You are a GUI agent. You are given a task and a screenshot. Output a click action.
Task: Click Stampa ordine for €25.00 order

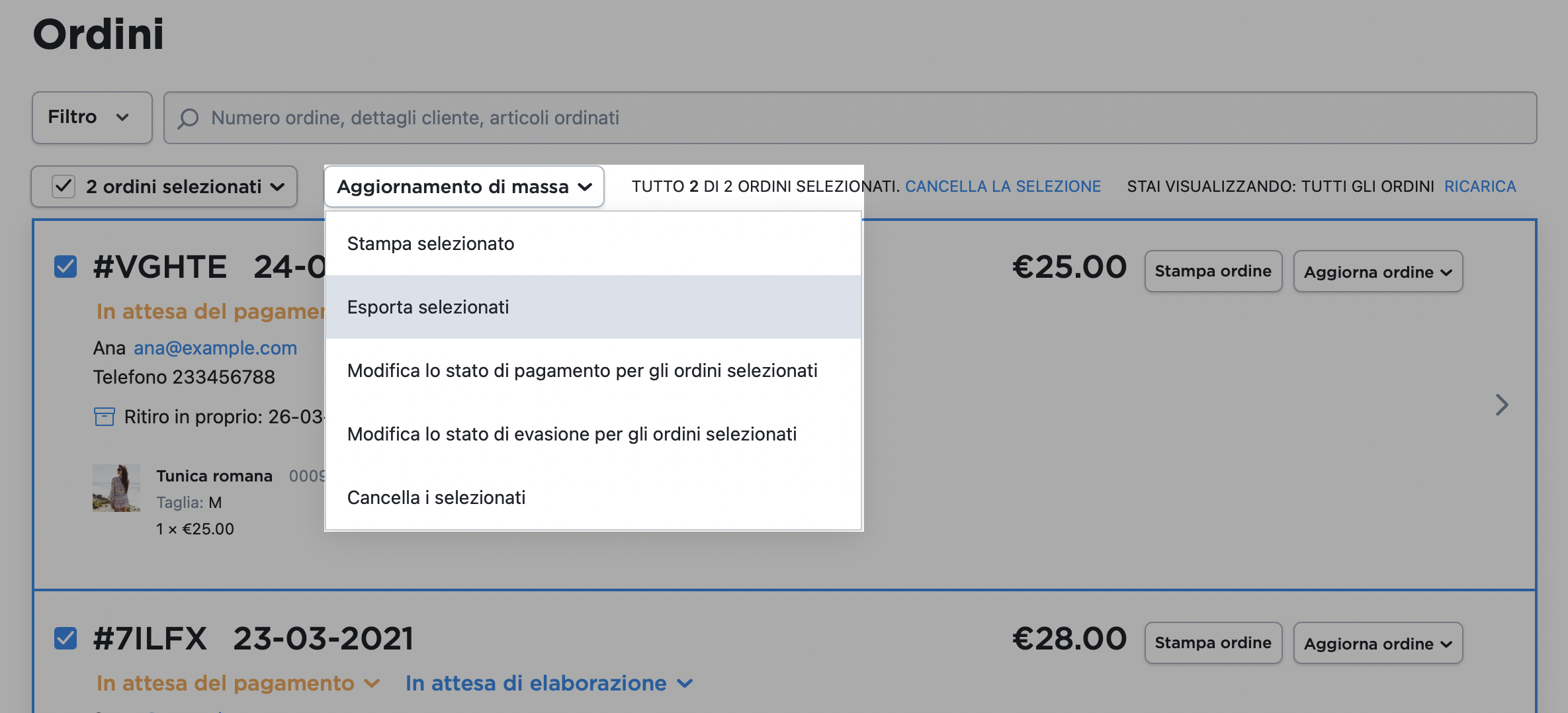[1213, 271]
